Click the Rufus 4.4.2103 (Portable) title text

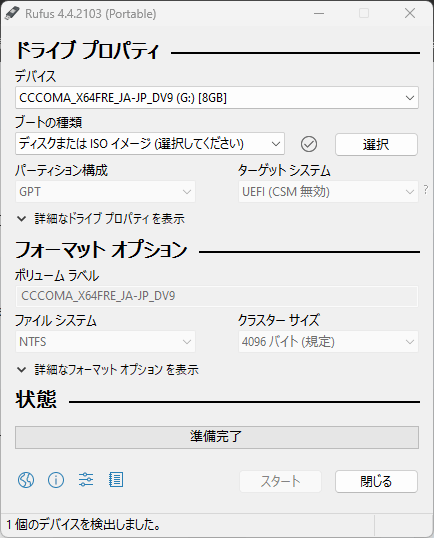(x=91, y=14)
